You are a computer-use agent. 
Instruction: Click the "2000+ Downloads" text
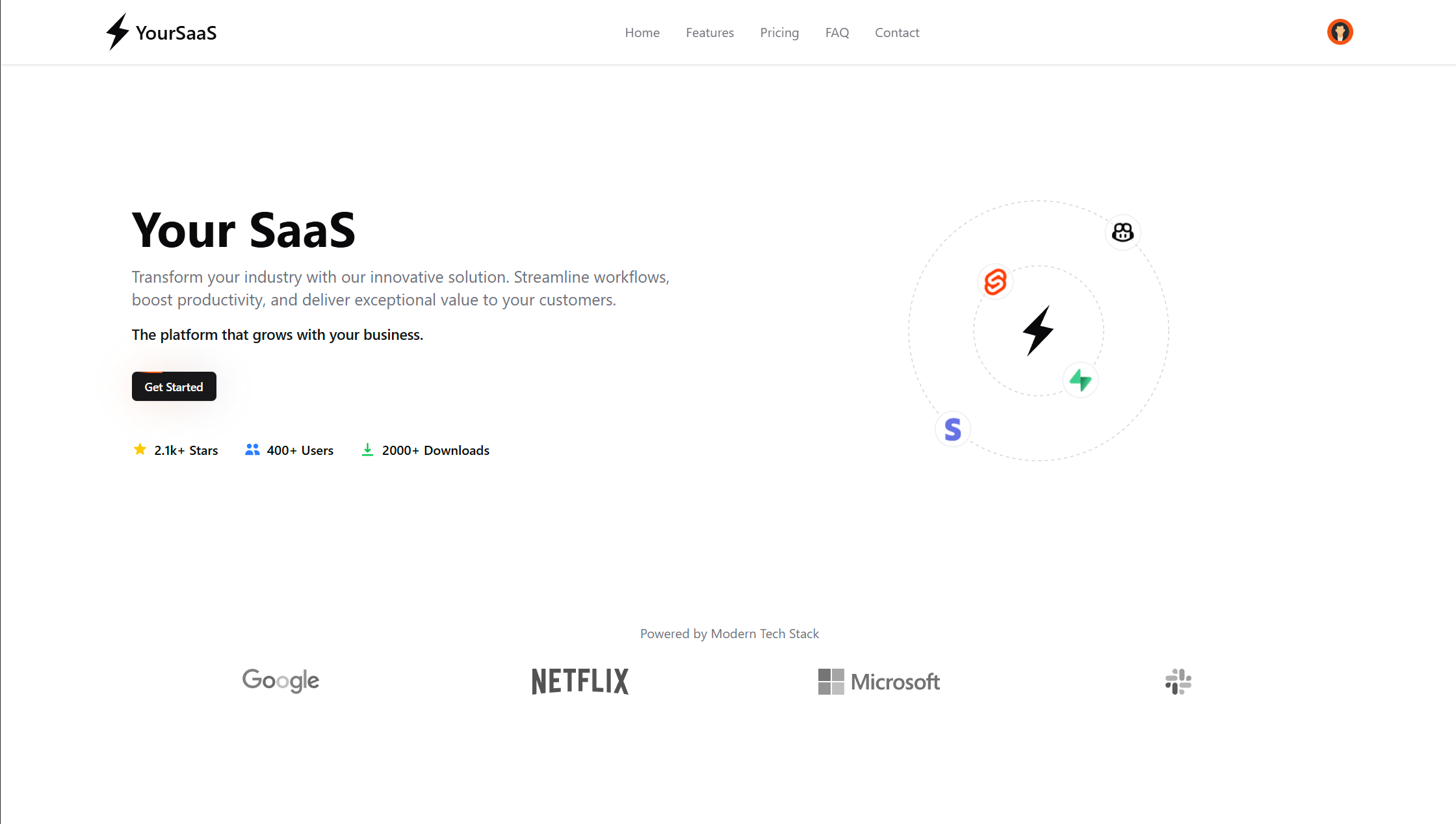[x=435, y=450]
